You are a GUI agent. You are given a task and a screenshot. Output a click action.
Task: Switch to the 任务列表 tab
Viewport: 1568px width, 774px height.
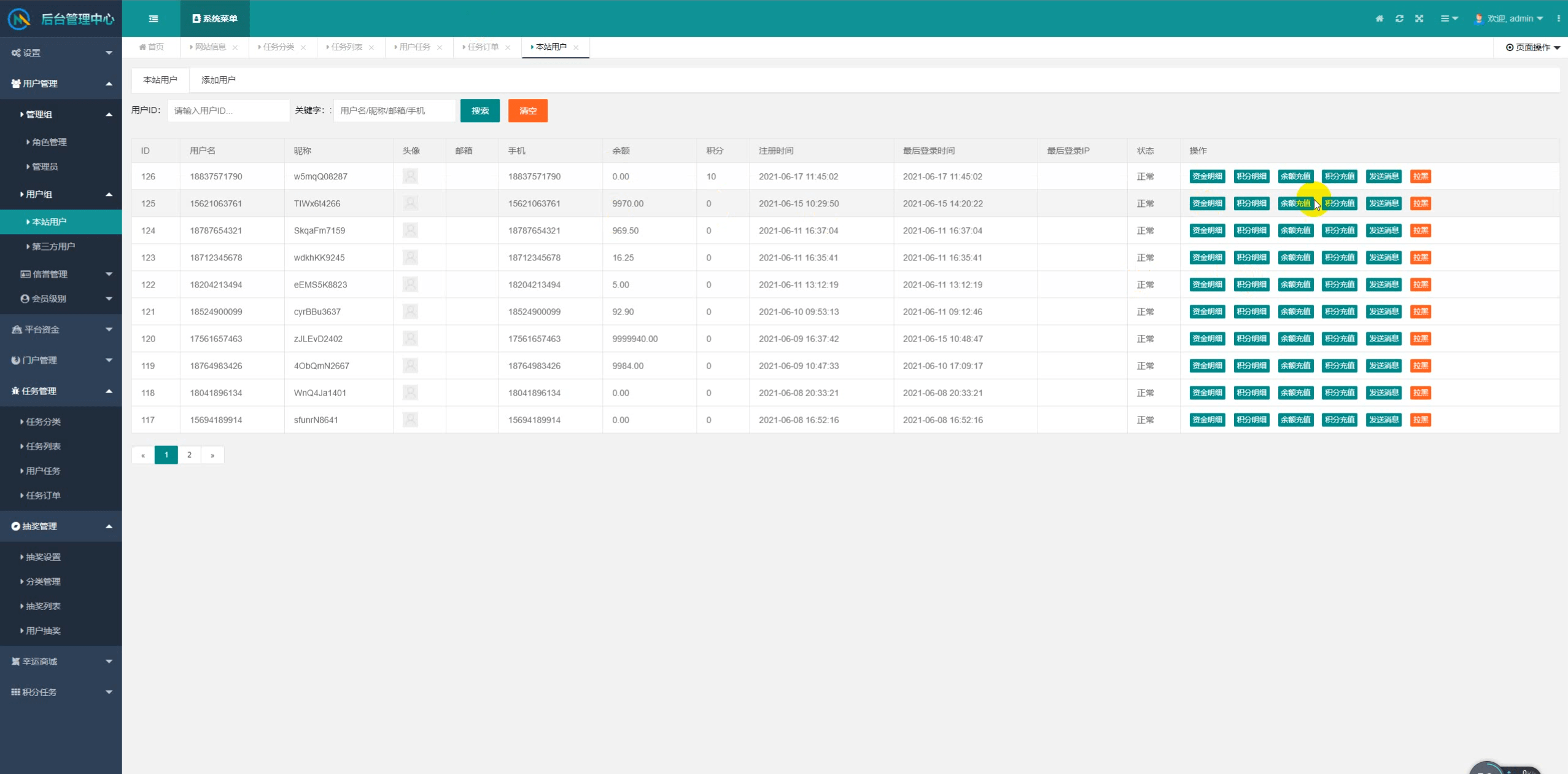[x=346, y=47]
